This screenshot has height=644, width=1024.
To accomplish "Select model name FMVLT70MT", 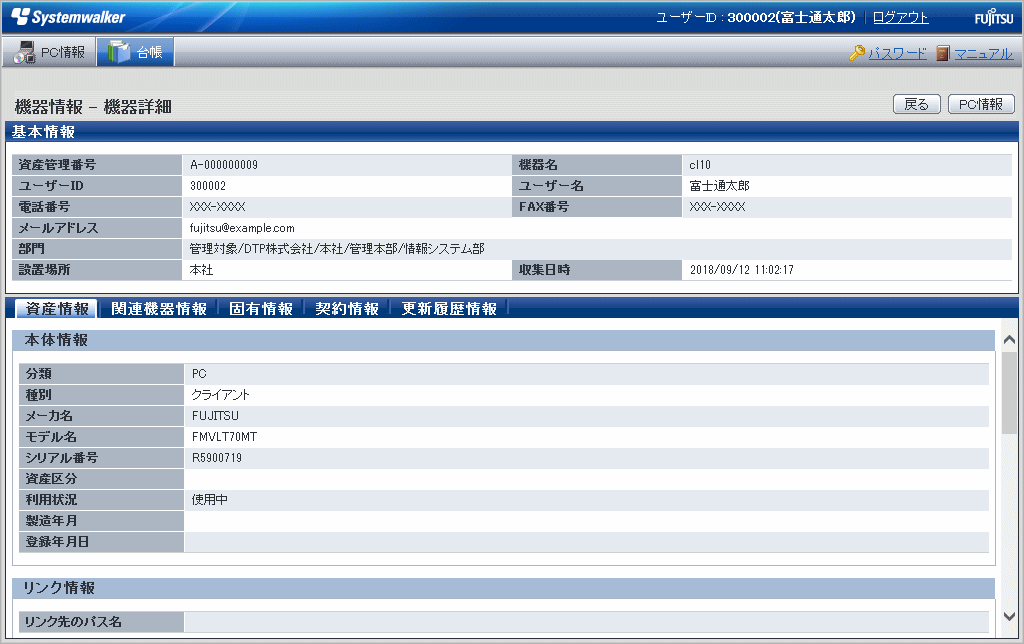I will pos(224,436).
